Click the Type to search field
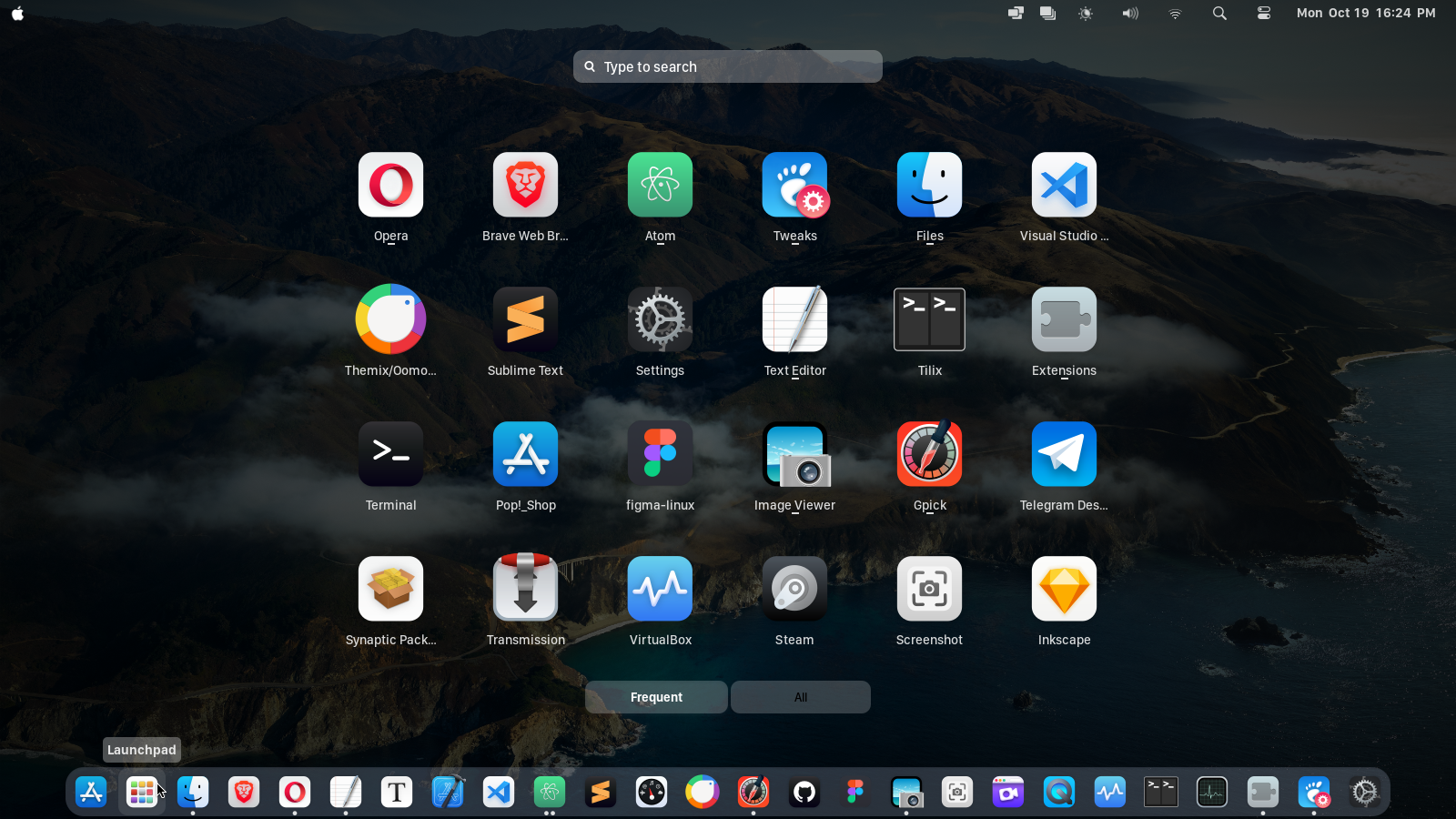The height and width of the screenshot is (819, 1456). point(728,66)
